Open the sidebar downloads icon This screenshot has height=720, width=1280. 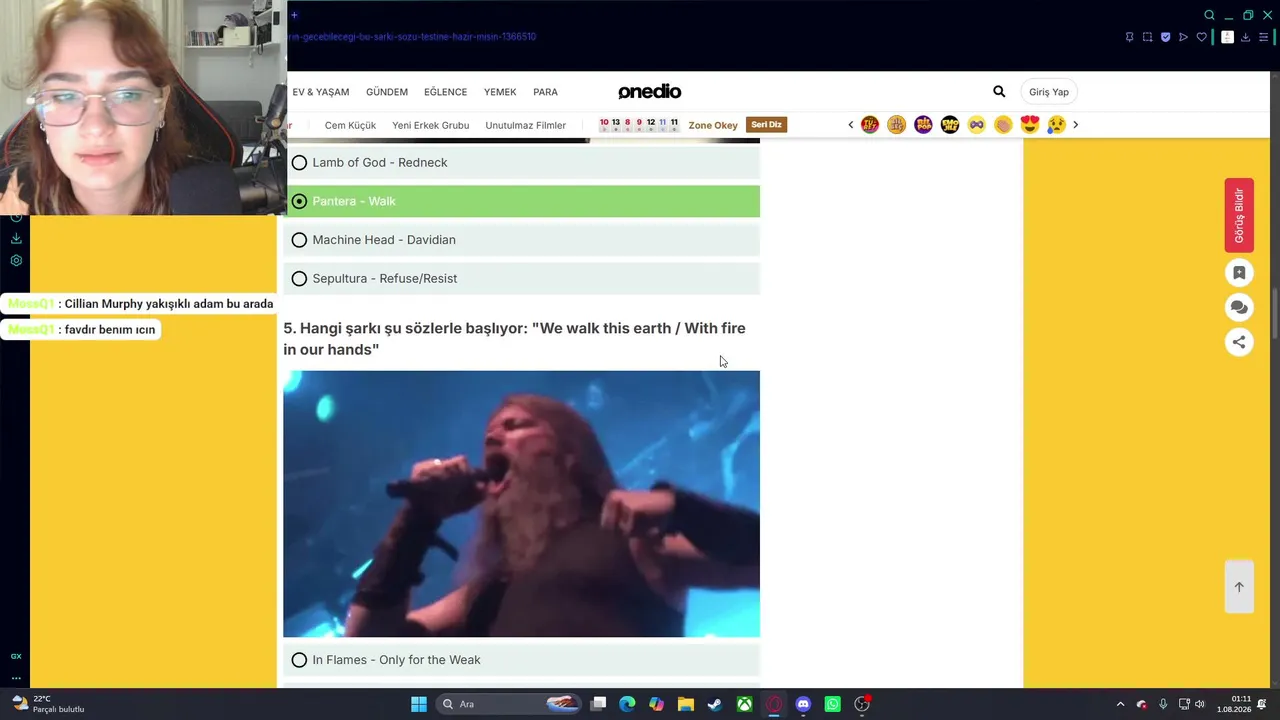coord(16,238)
